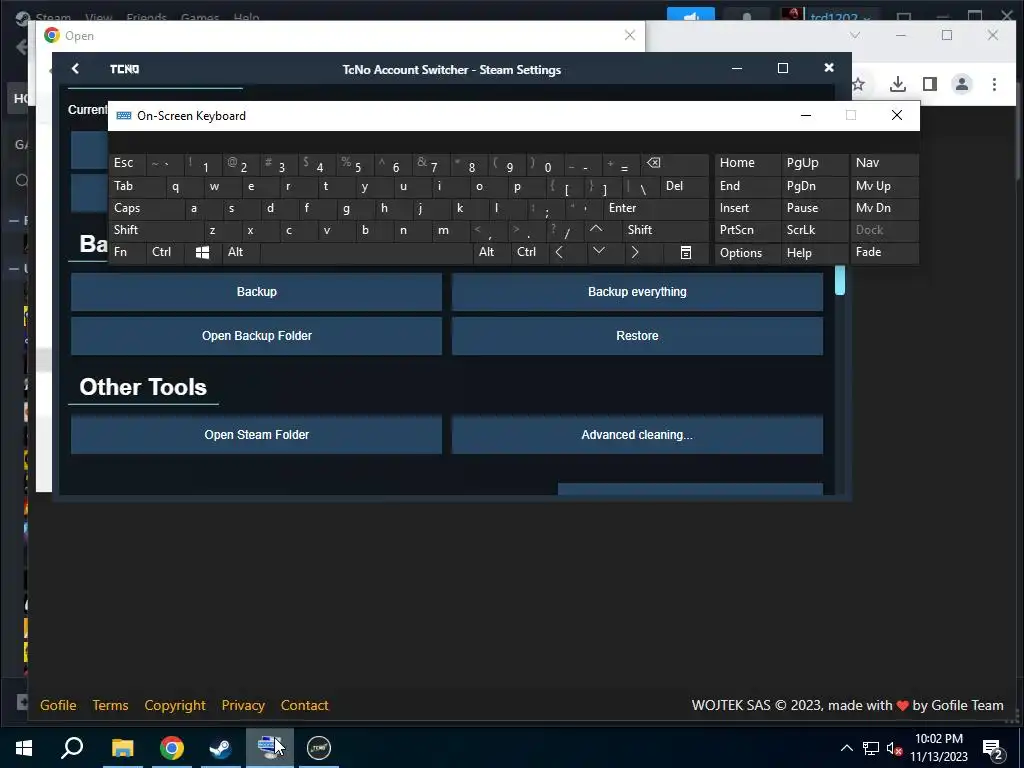Click the down arrow key on keyboard
The image size is (1024, 768).
pyautogui.click(x=598, y=251)
